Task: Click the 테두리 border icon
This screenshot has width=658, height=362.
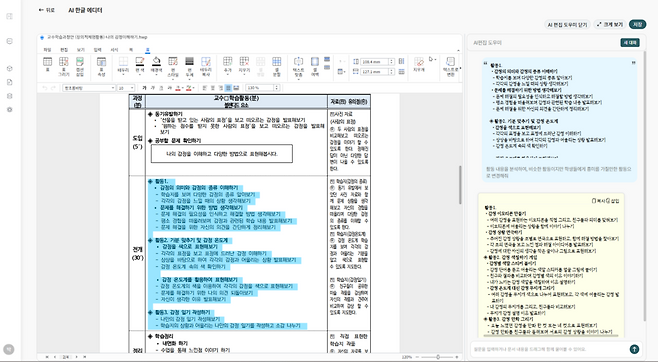Action: click(x=123, y=62)
